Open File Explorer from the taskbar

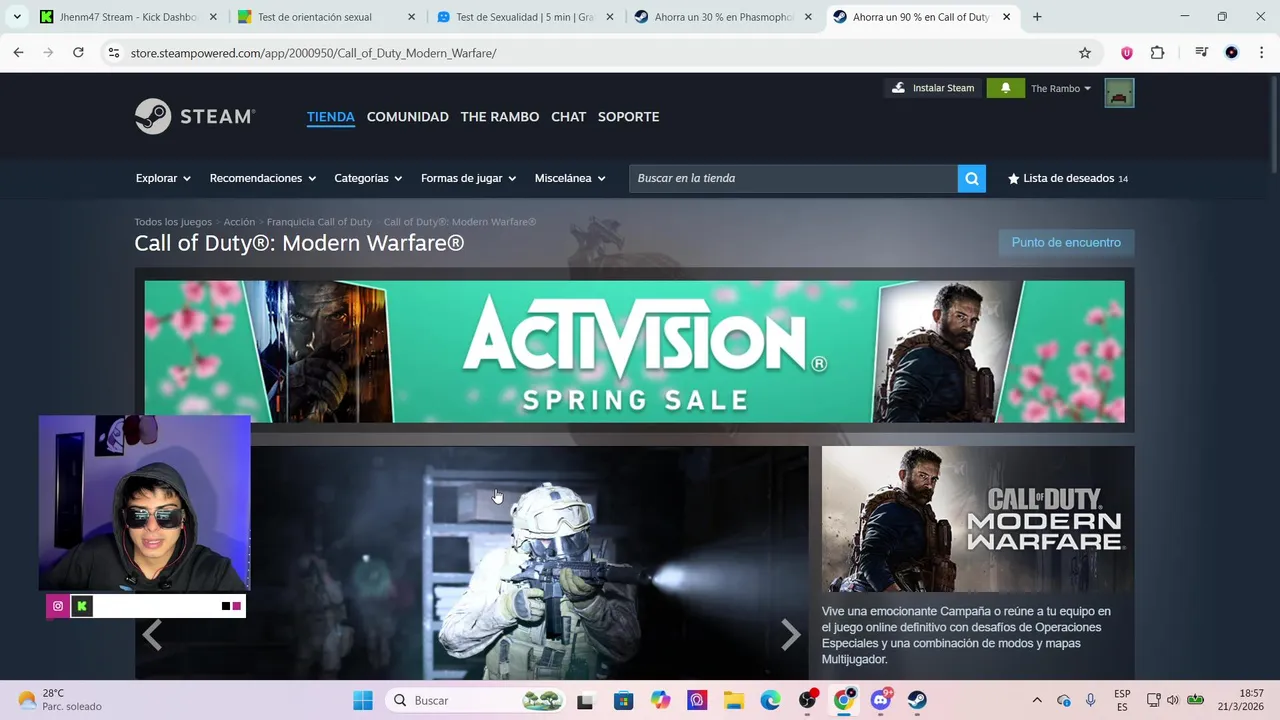click(733, 700)
